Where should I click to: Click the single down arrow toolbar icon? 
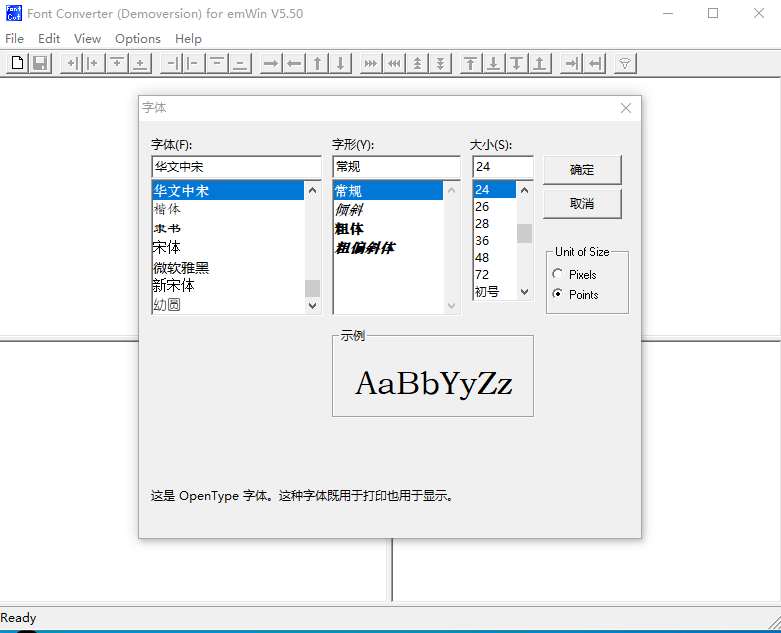tap(341, 63)
